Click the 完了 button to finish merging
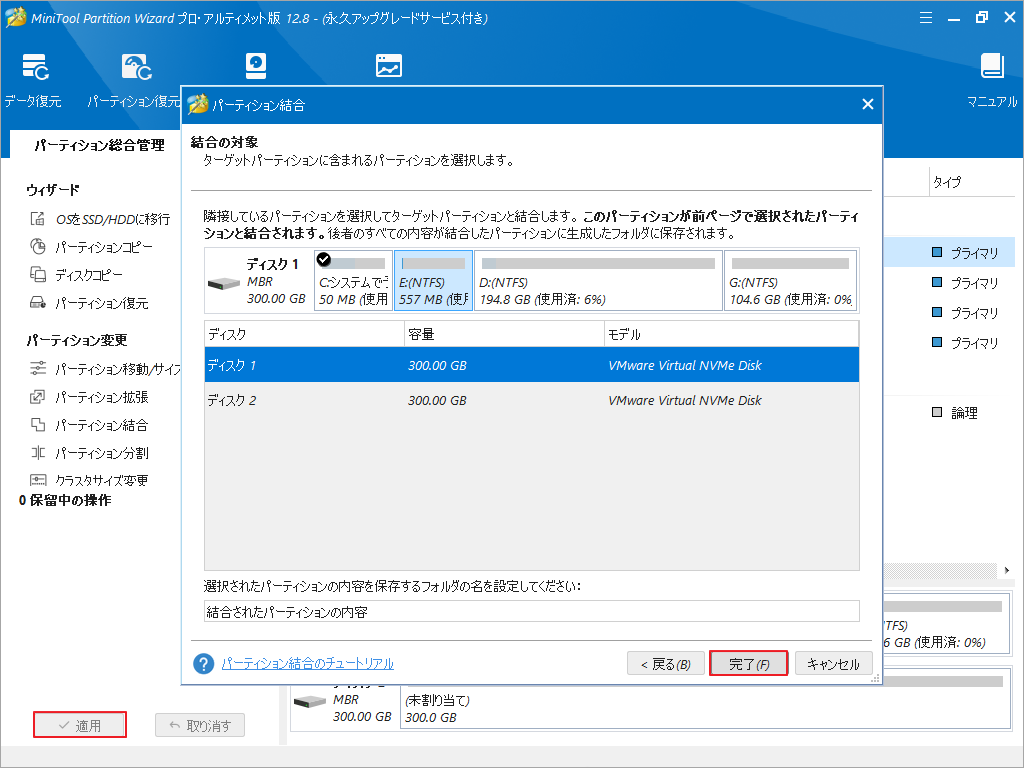Image resolution: width=1024 pixels, height=768 pixels. pyautogui.click(x=748, y=662)
